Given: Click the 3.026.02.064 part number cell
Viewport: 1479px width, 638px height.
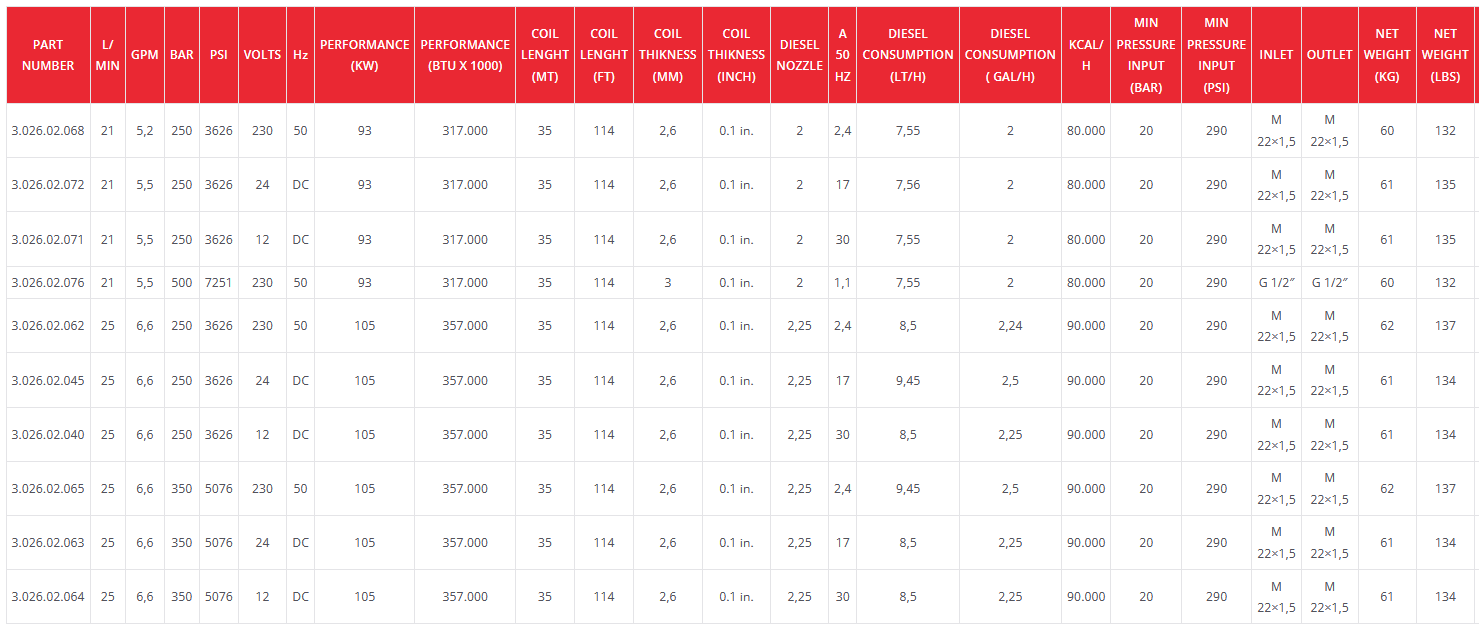Looking at the screenshot, I should tap(48, 597).
